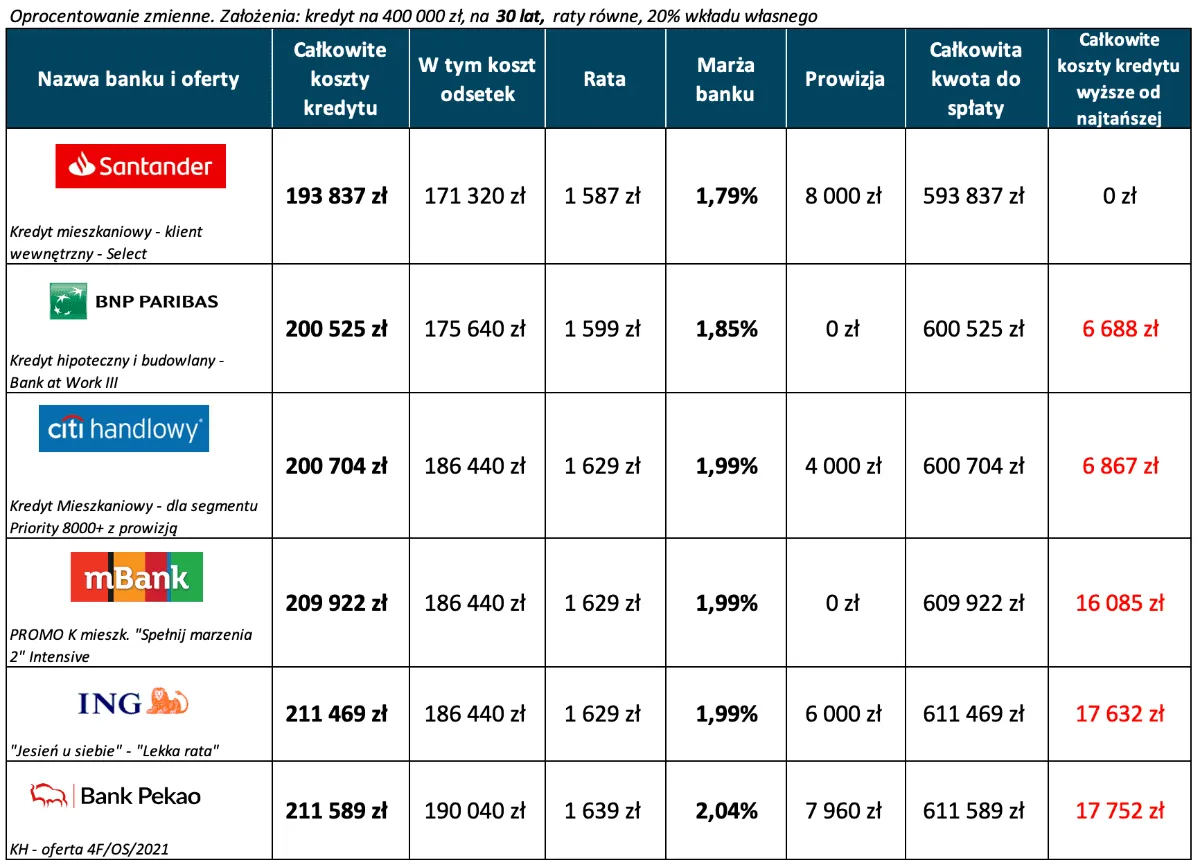Screen dimensions: 1200x867
Task: Click the red 6 688 zł difference value
Action: [1119, 328]
